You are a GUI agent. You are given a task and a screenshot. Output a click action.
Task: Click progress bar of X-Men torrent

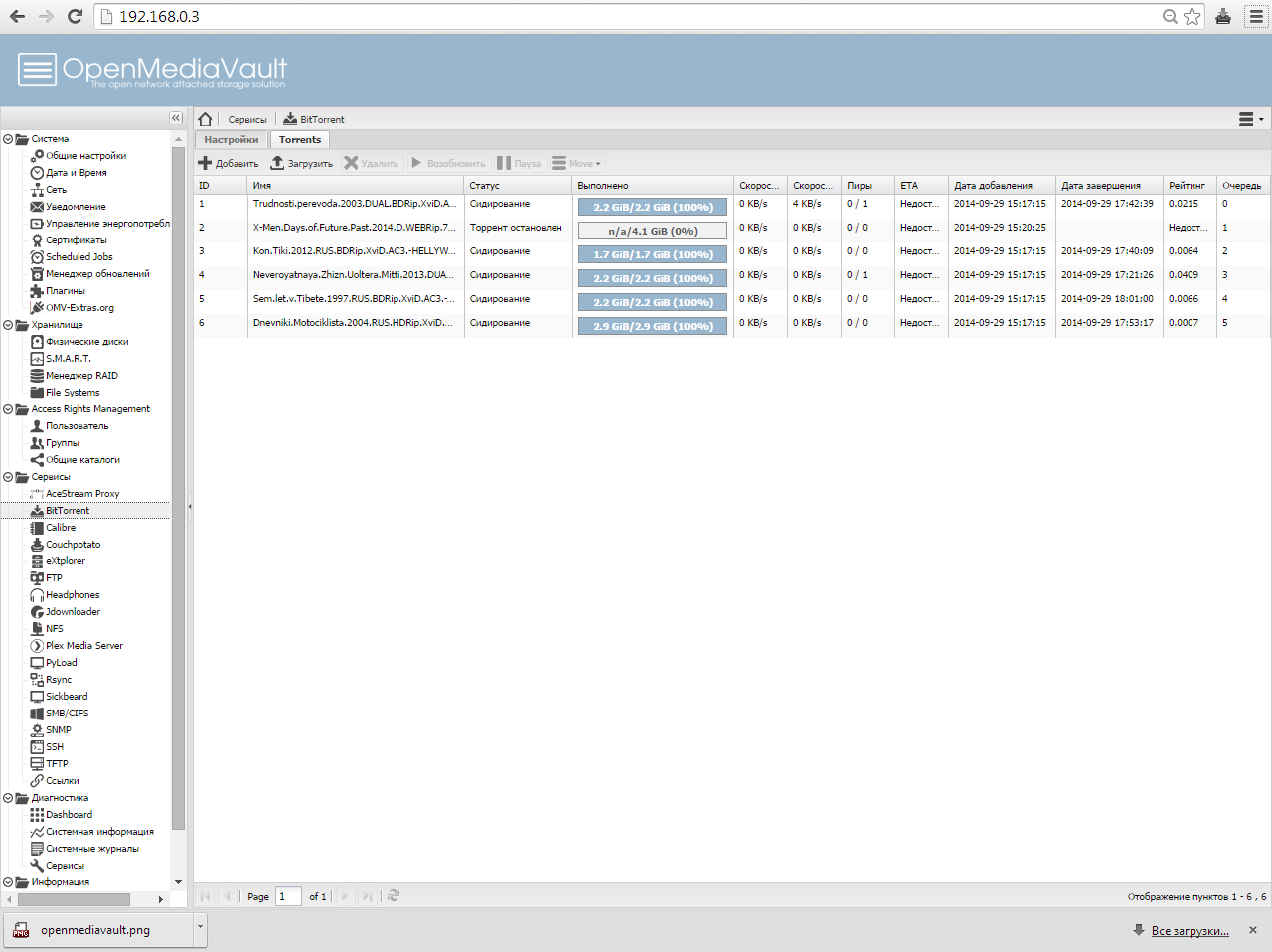652,232
